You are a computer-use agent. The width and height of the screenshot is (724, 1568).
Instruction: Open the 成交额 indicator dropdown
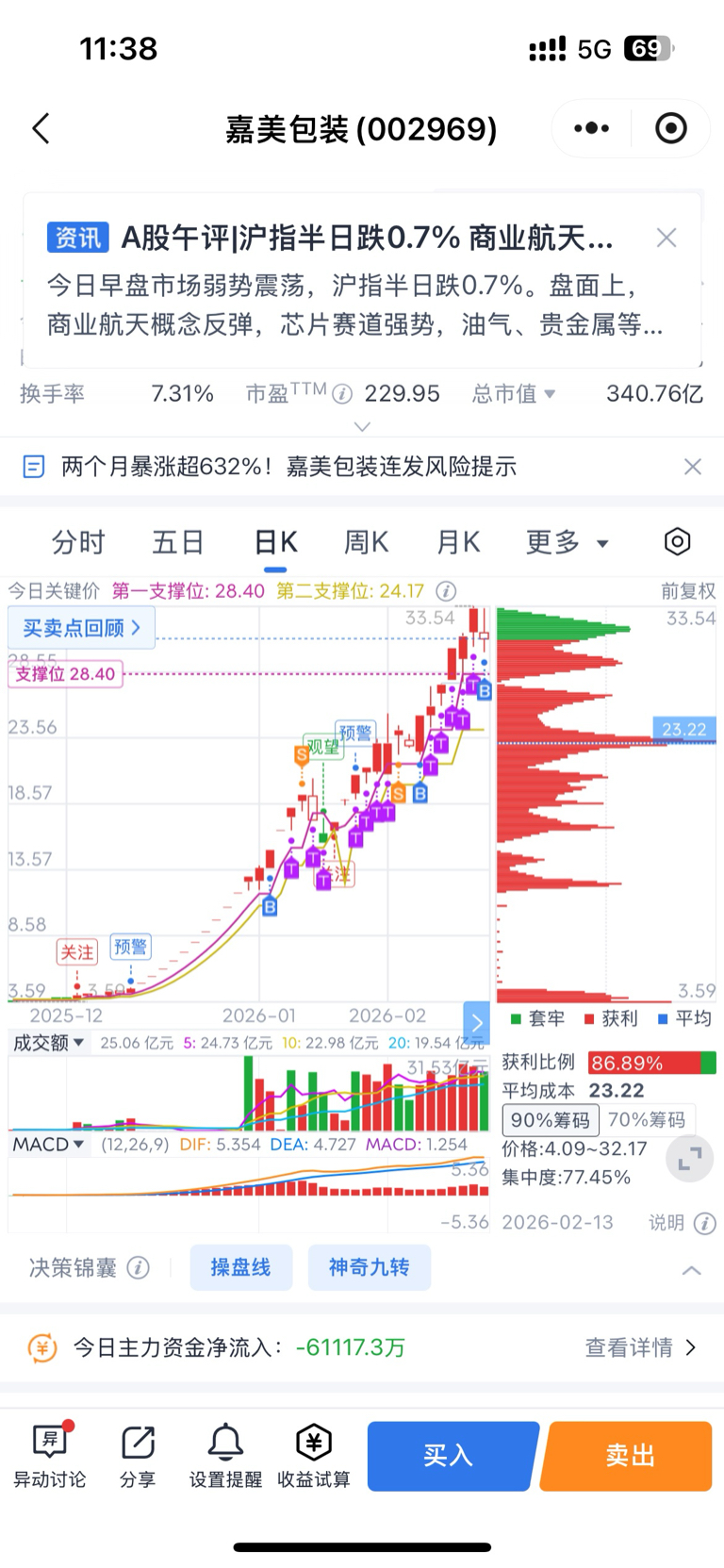48,1043
